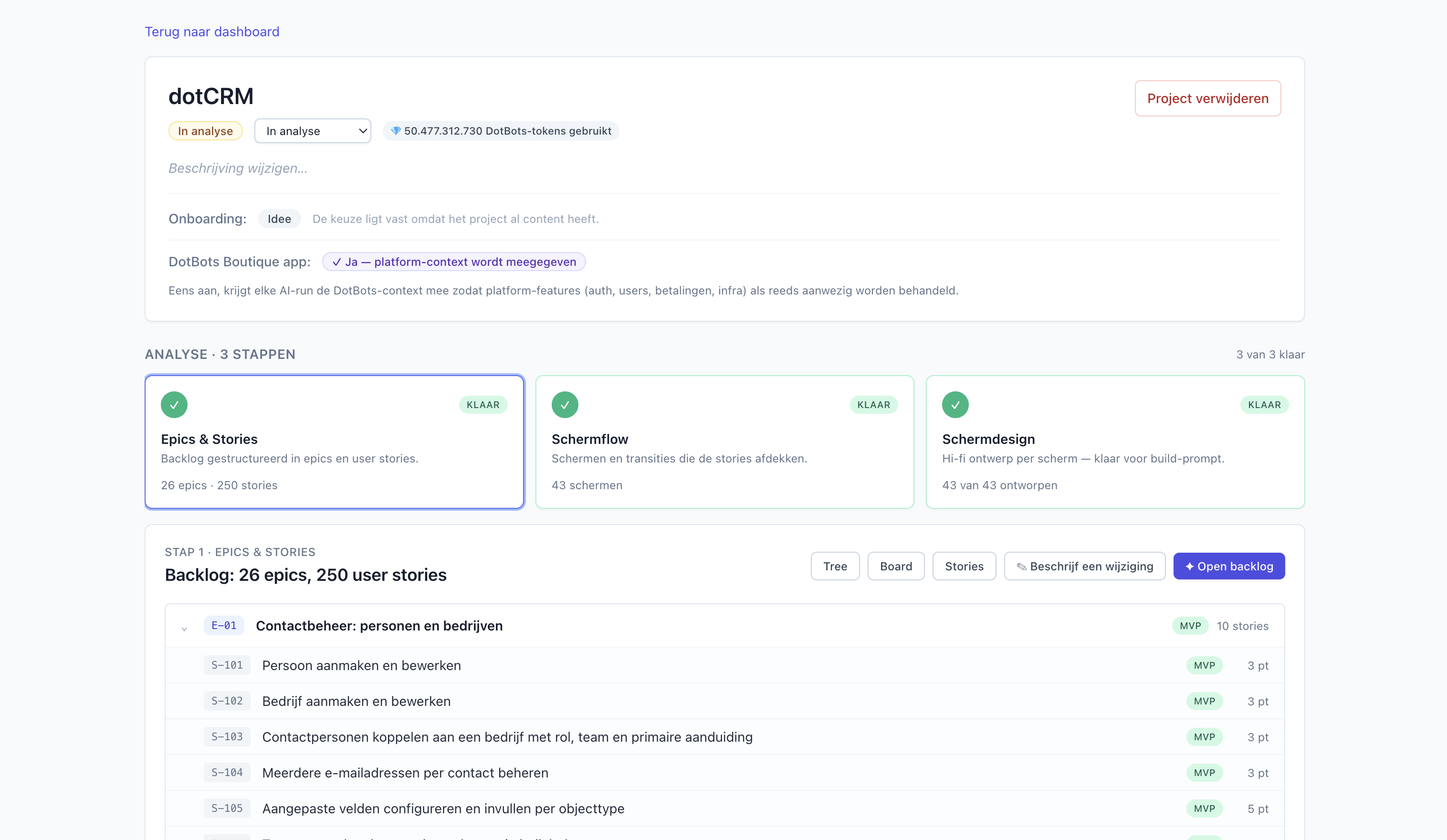Switch to the Board view
The width and height of the screenshot is (1447, 840).
[896, 566]
